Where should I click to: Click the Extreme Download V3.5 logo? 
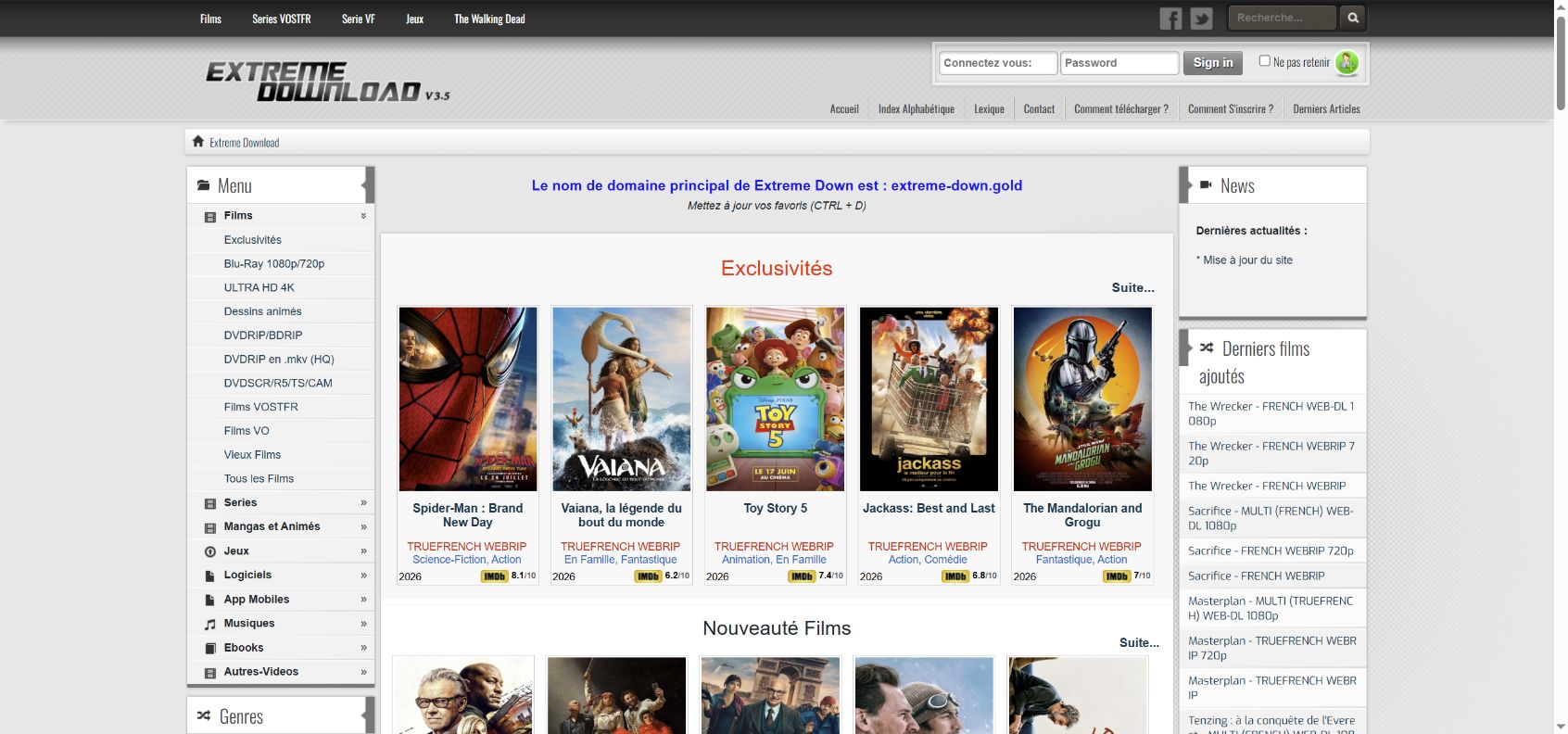coord(327,82)
